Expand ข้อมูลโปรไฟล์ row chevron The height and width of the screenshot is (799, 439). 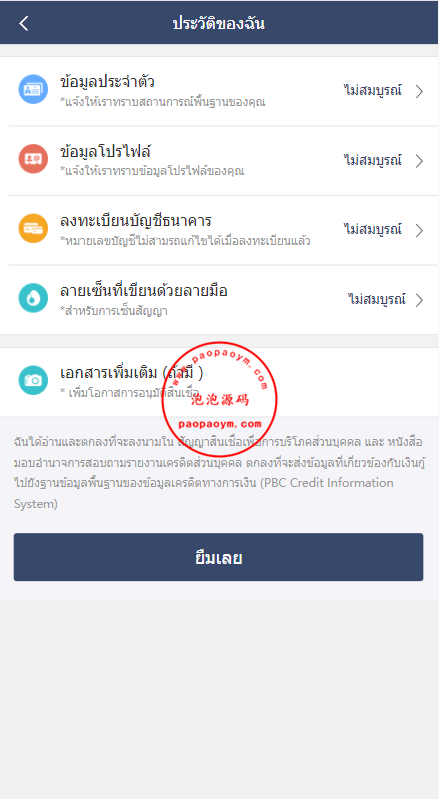(419, 161)
